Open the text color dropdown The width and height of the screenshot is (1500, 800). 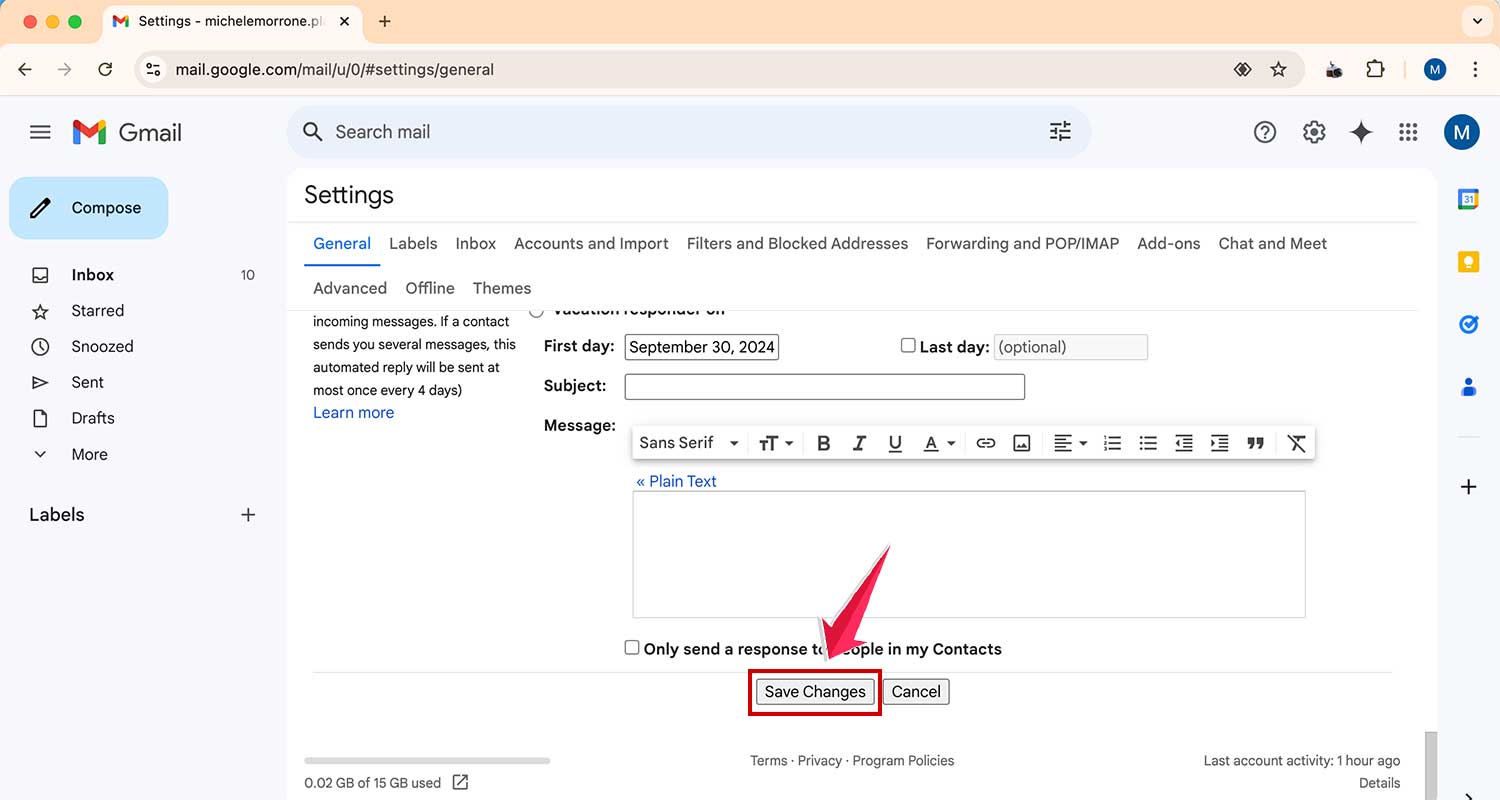point(938,442)
